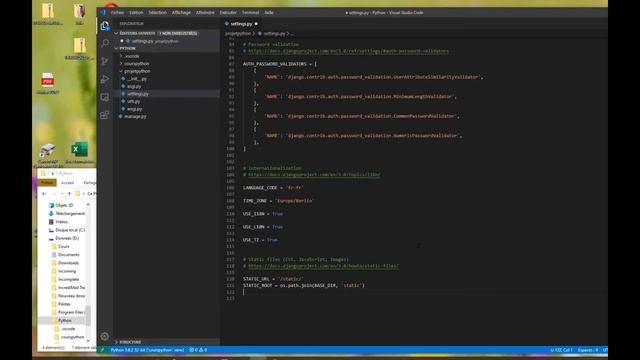Click the VS Code logo in the title bar
640x360 pixels.
click(x=103, y=13)
